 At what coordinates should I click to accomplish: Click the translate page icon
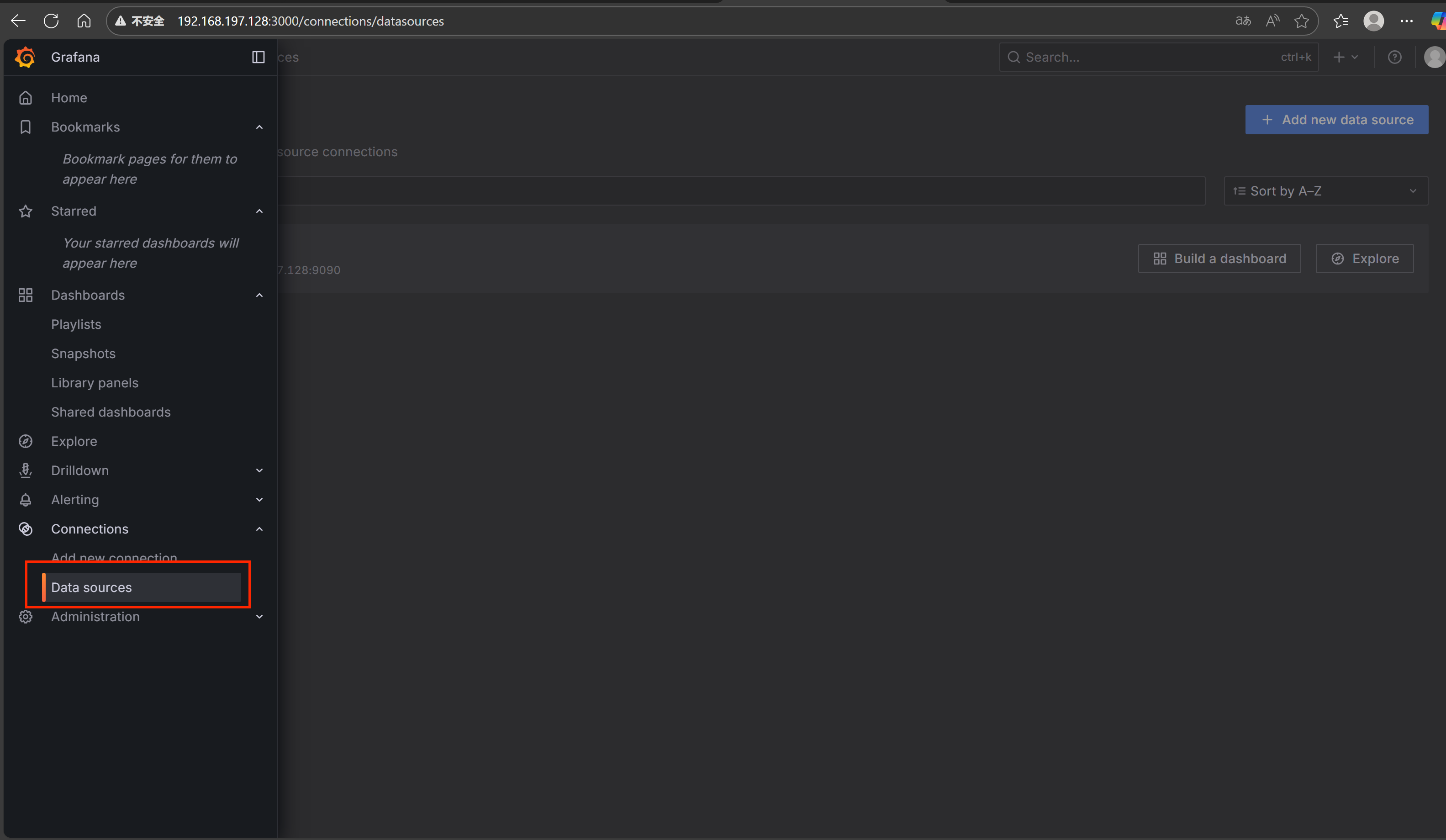pos(1242,21)
